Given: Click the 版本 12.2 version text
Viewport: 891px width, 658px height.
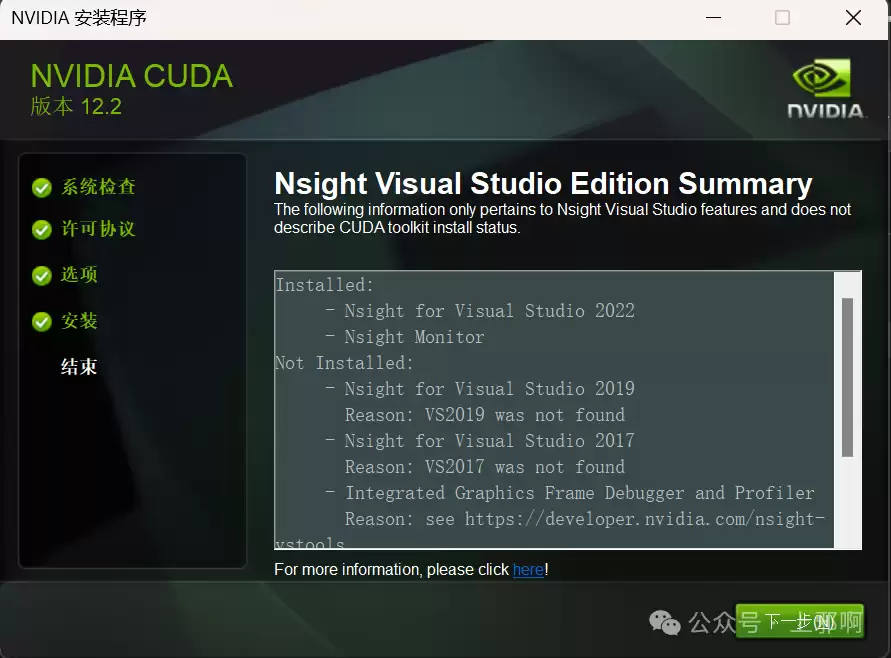Looking at the screenshot, I should [x=76, y=107].
